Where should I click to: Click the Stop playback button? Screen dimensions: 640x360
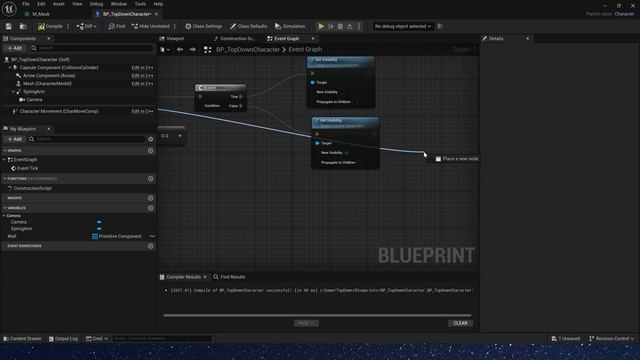(x=340, y=26)
